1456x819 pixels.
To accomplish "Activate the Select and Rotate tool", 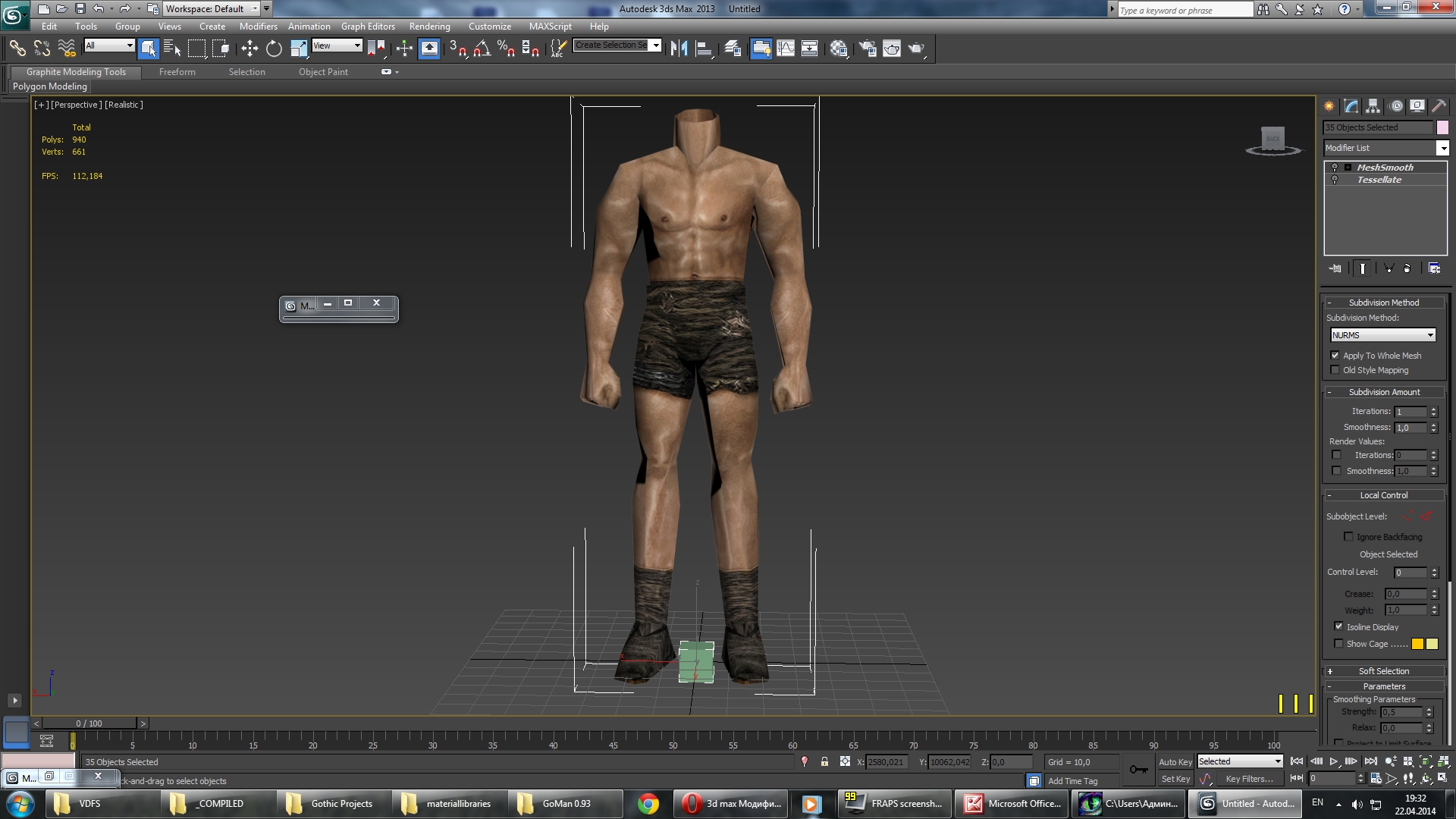I will point(274,49).
